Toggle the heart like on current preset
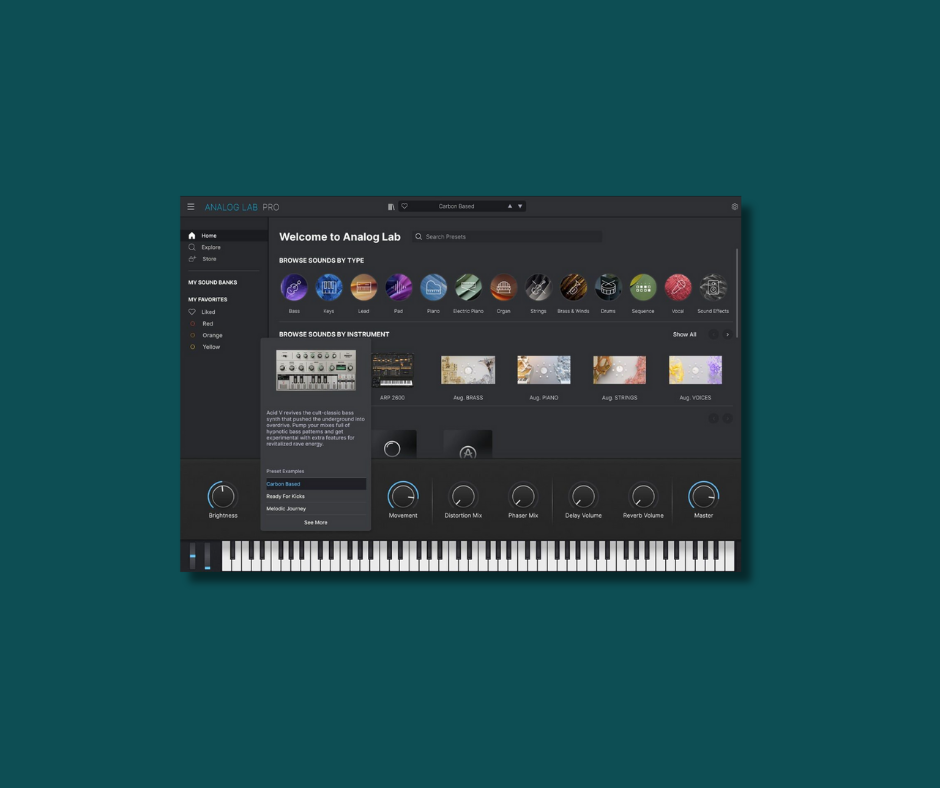 point(404,206)
